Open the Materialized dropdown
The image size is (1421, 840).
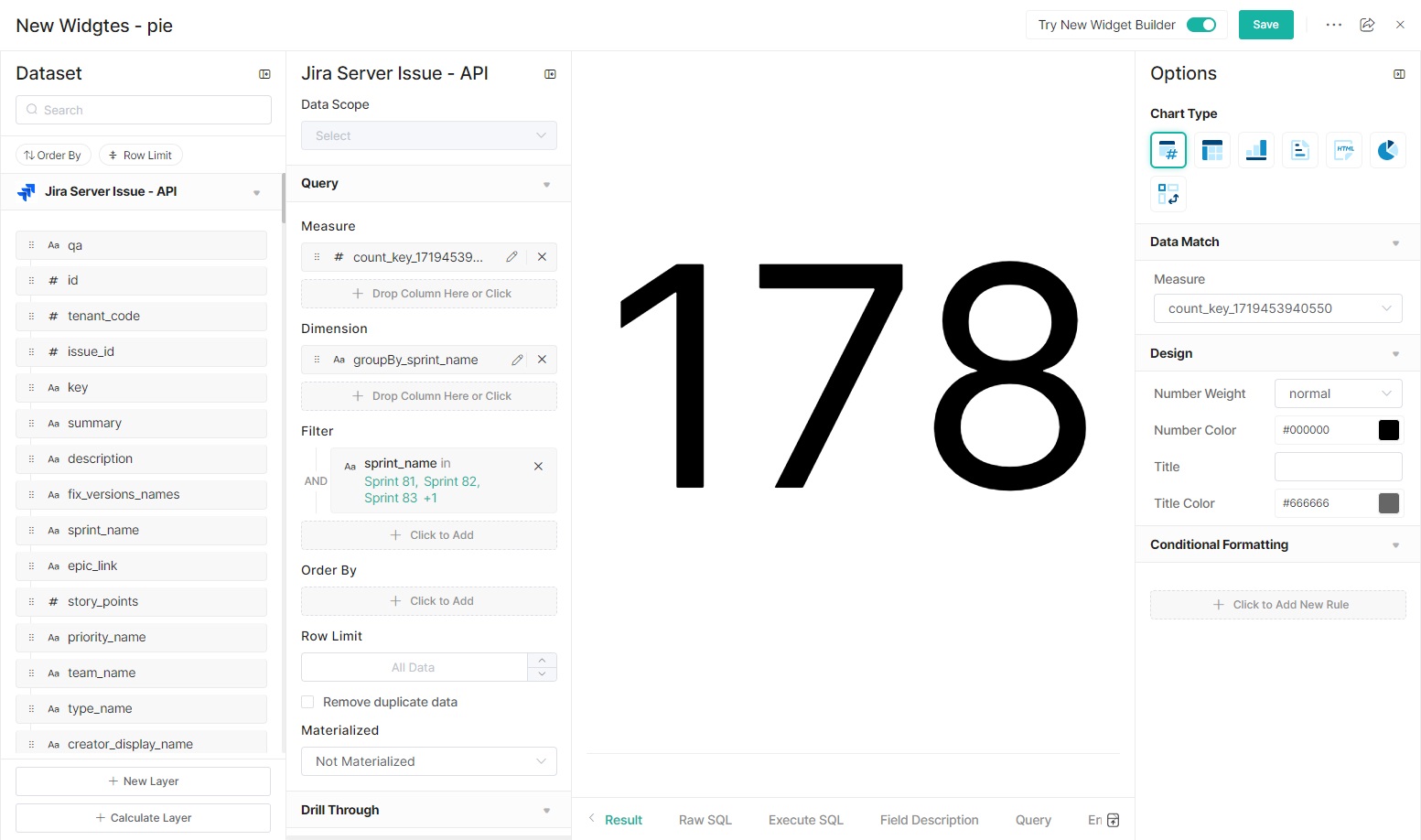[x=428, y=761]
